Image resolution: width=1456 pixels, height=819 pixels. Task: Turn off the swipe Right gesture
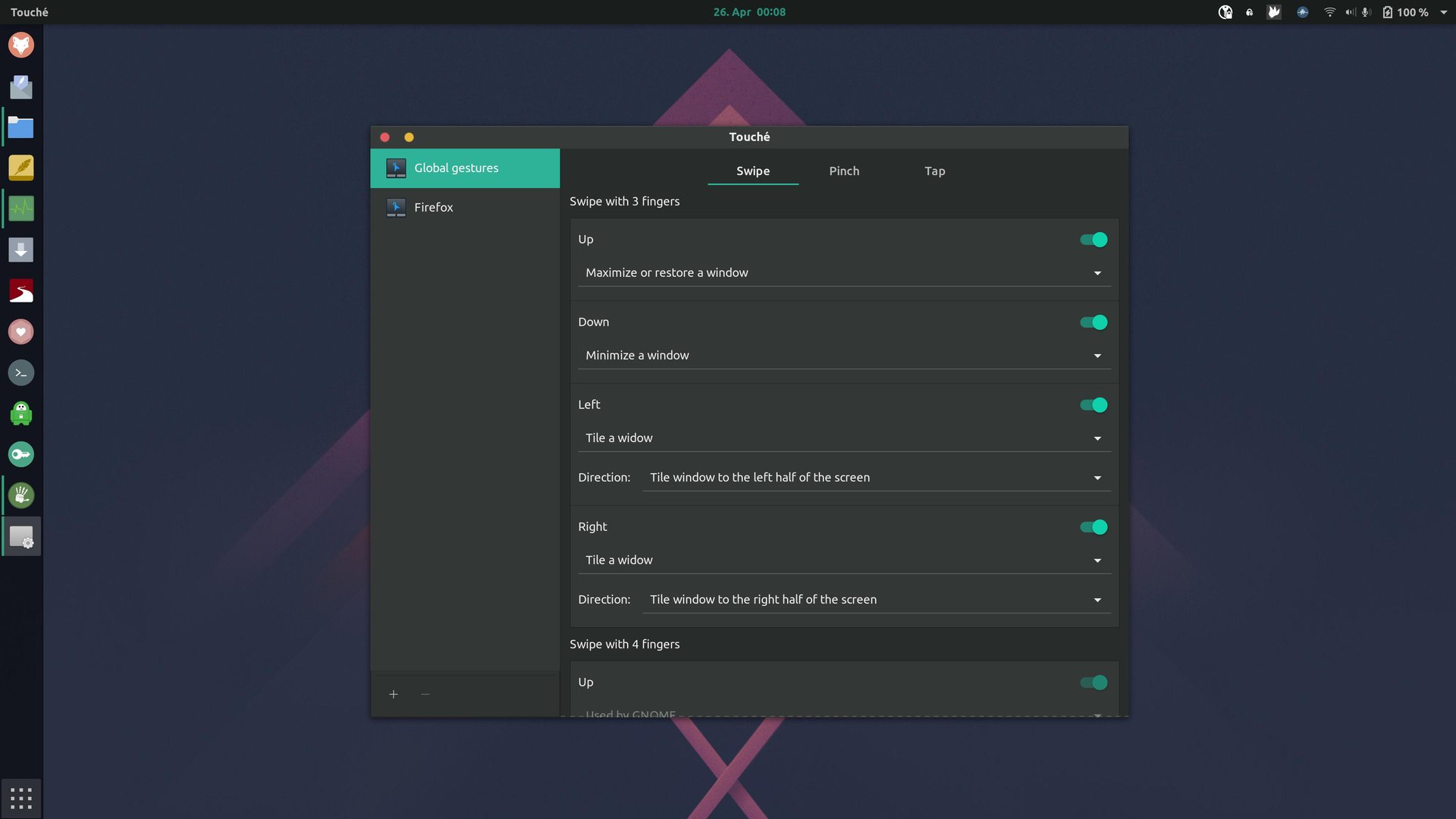coord(1094,527)
